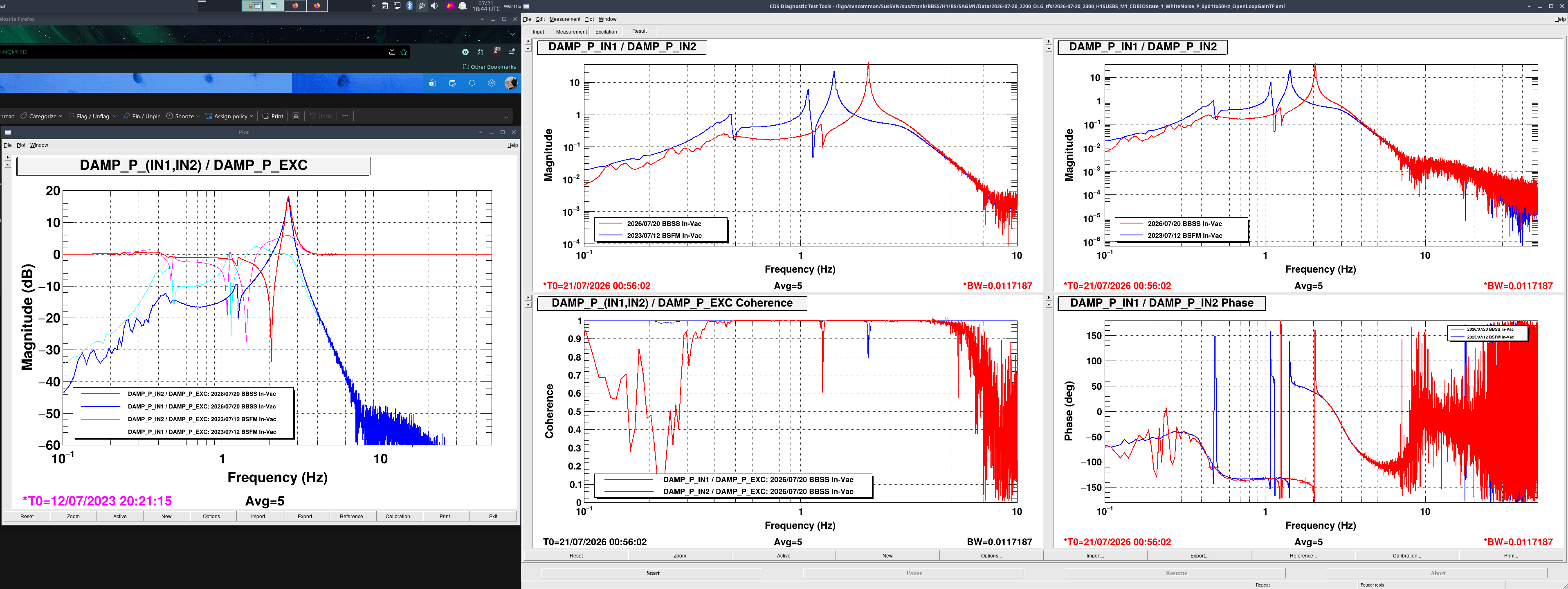This screenshot has width=1568, height=589.
Task: Open Other Bookmarks folder
Action: 489,67
